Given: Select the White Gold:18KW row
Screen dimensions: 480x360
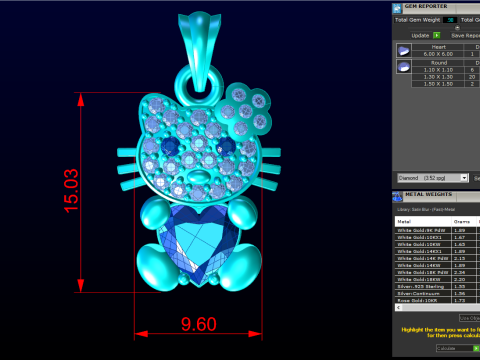Looking at the screenshot, I should [x=437, y=279].
